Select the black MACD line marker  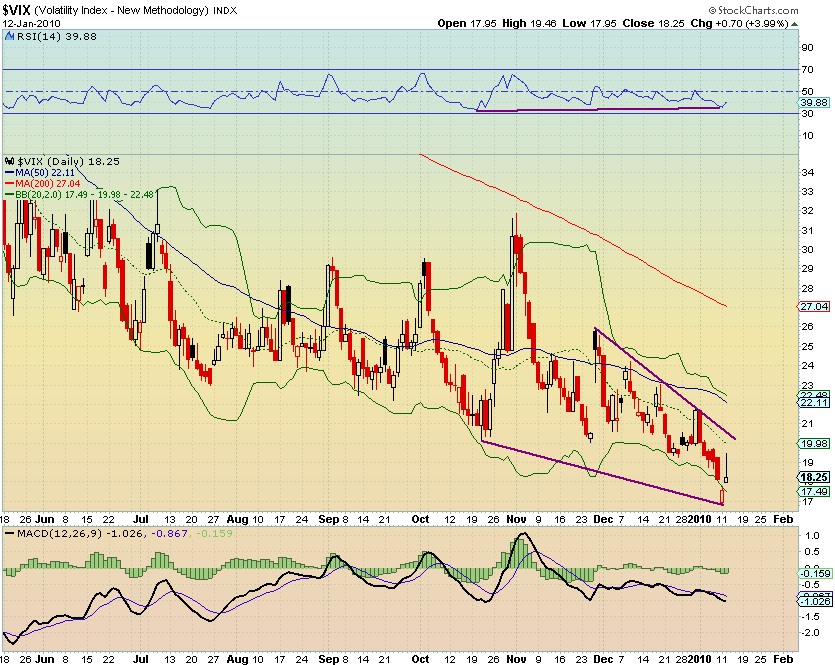click(10, 531)
